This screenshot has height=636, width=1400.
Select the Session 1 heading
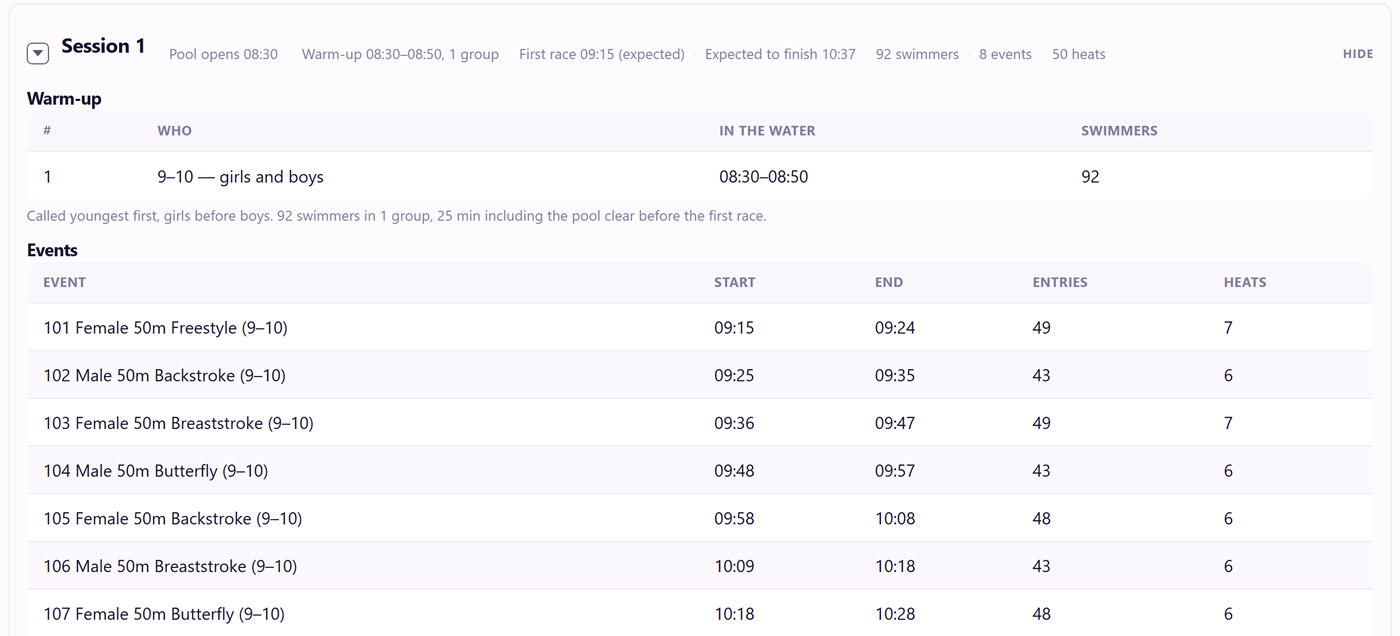(103, 46)
